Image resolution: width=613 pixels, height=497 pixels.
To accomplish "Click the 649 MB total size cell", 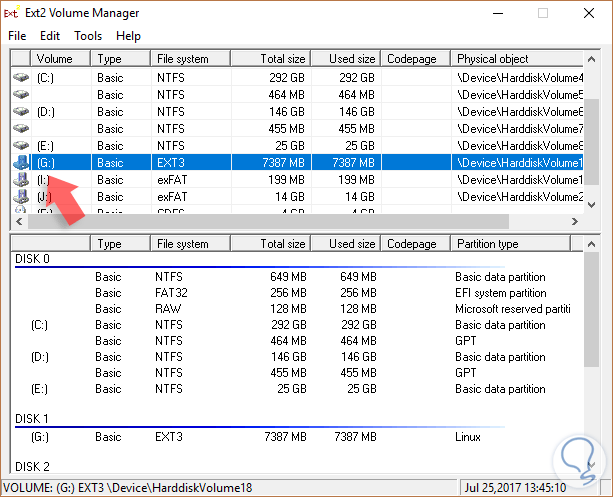I will click(288, 277).
